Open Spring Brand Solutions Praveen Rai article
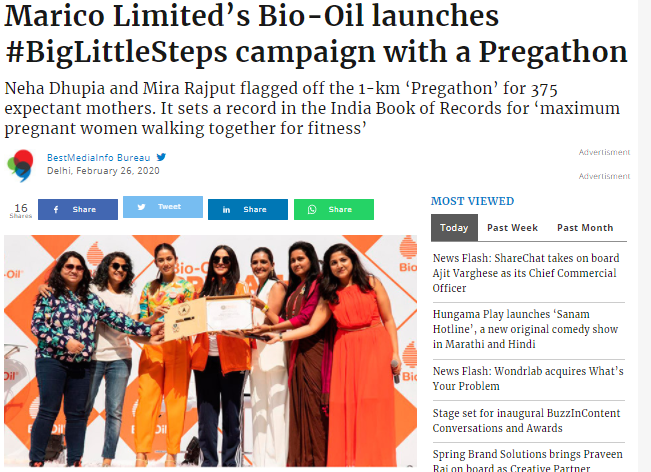Screen dimensions: 651x472 528,460
